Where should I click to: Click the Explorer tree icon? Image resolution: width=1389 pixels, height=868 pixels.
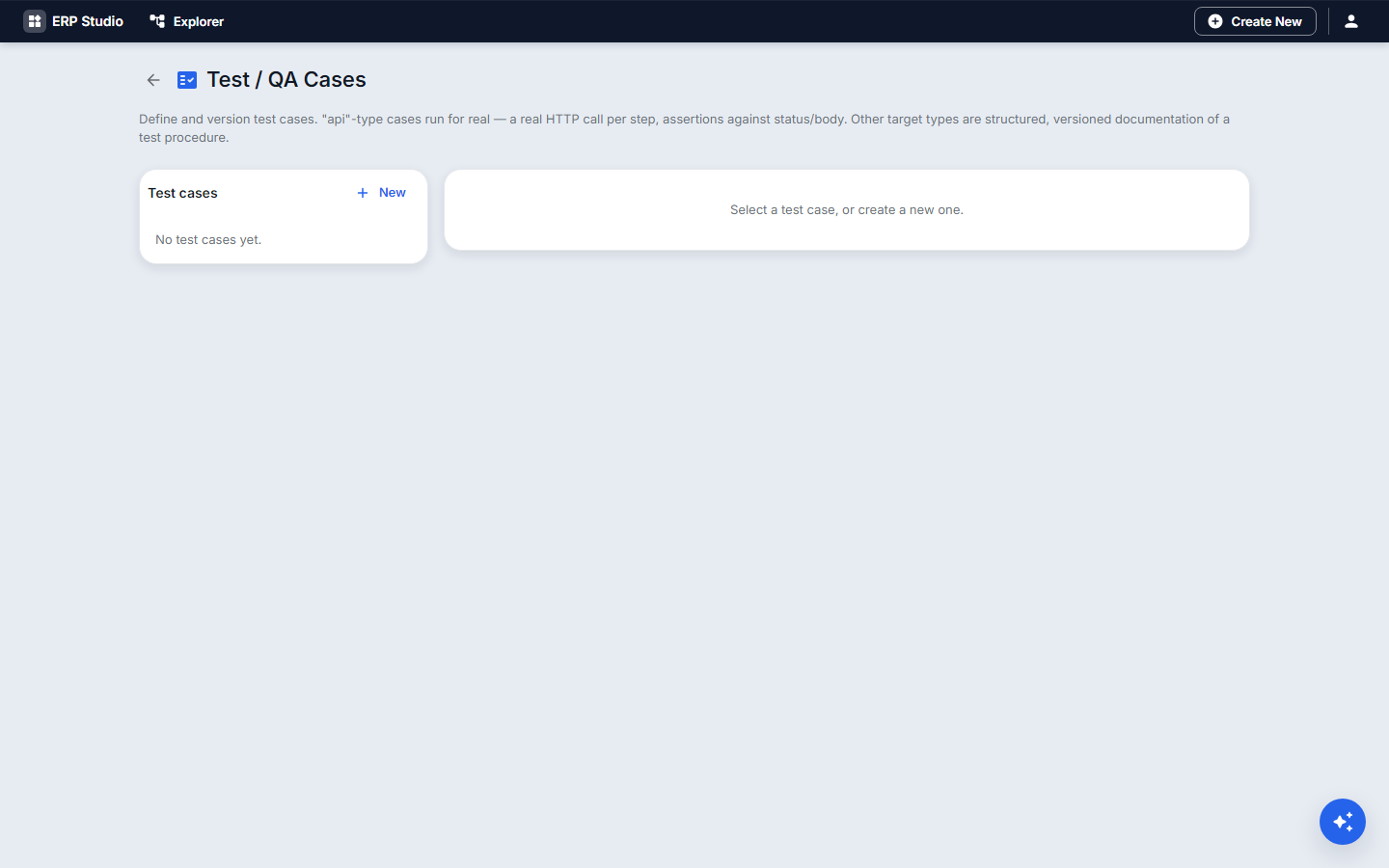click(157, 21)
